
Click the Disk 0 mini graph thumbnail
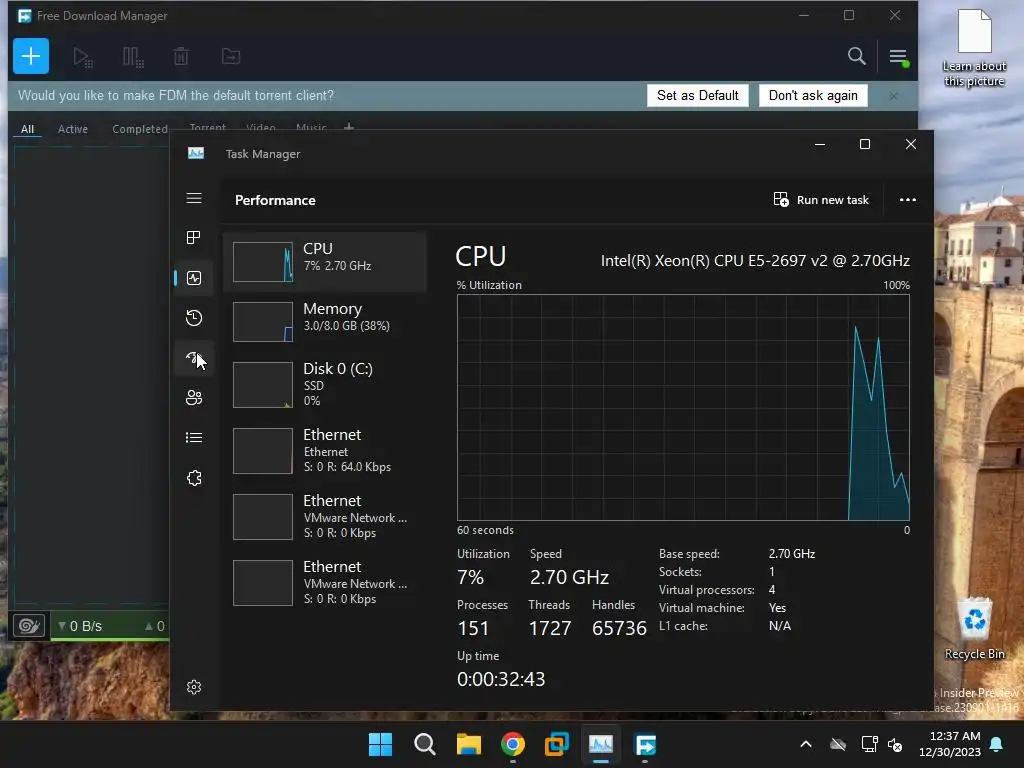[x=263, y=385]
